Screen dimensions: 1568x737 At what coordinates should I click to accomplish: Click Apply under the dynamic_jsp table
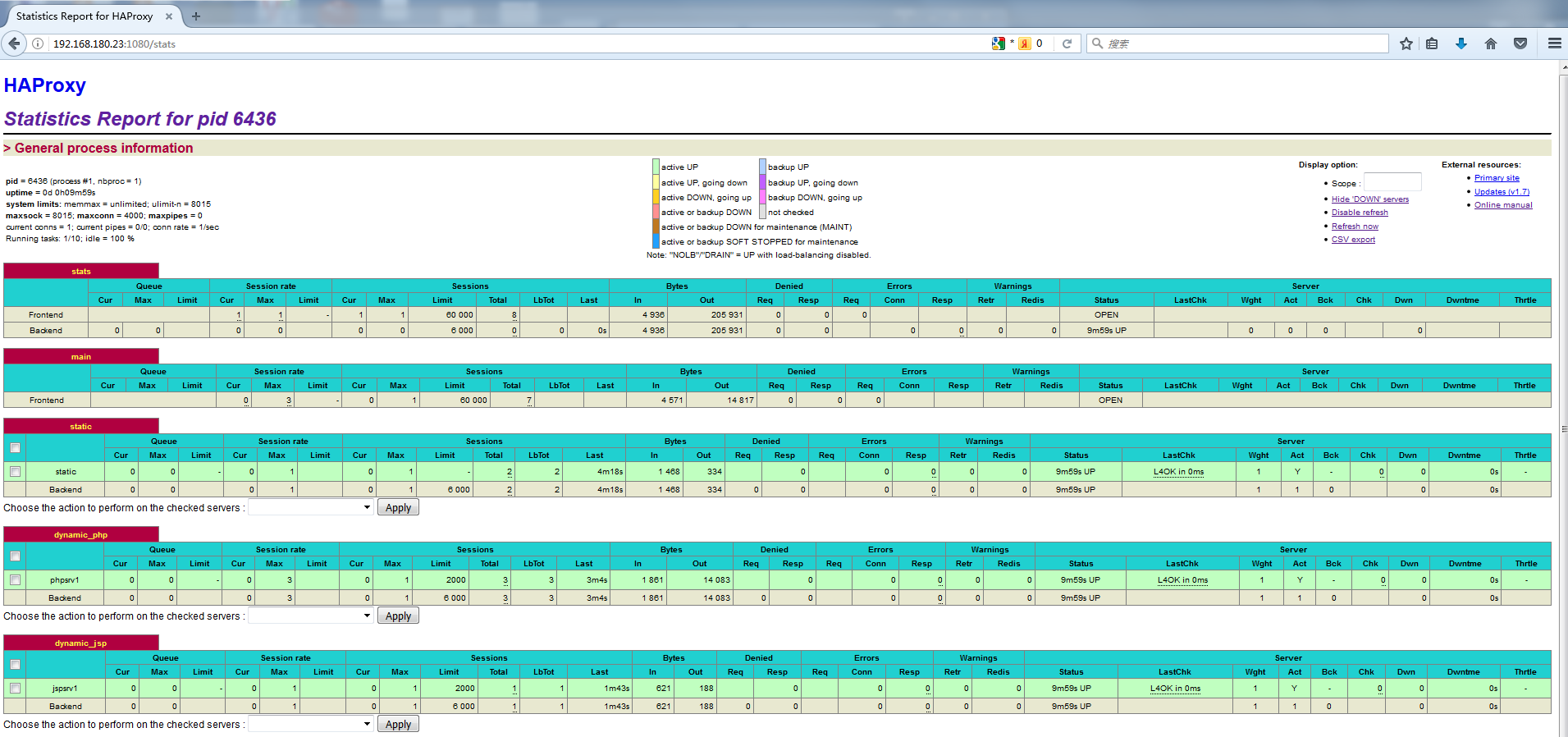pos(398,724)
